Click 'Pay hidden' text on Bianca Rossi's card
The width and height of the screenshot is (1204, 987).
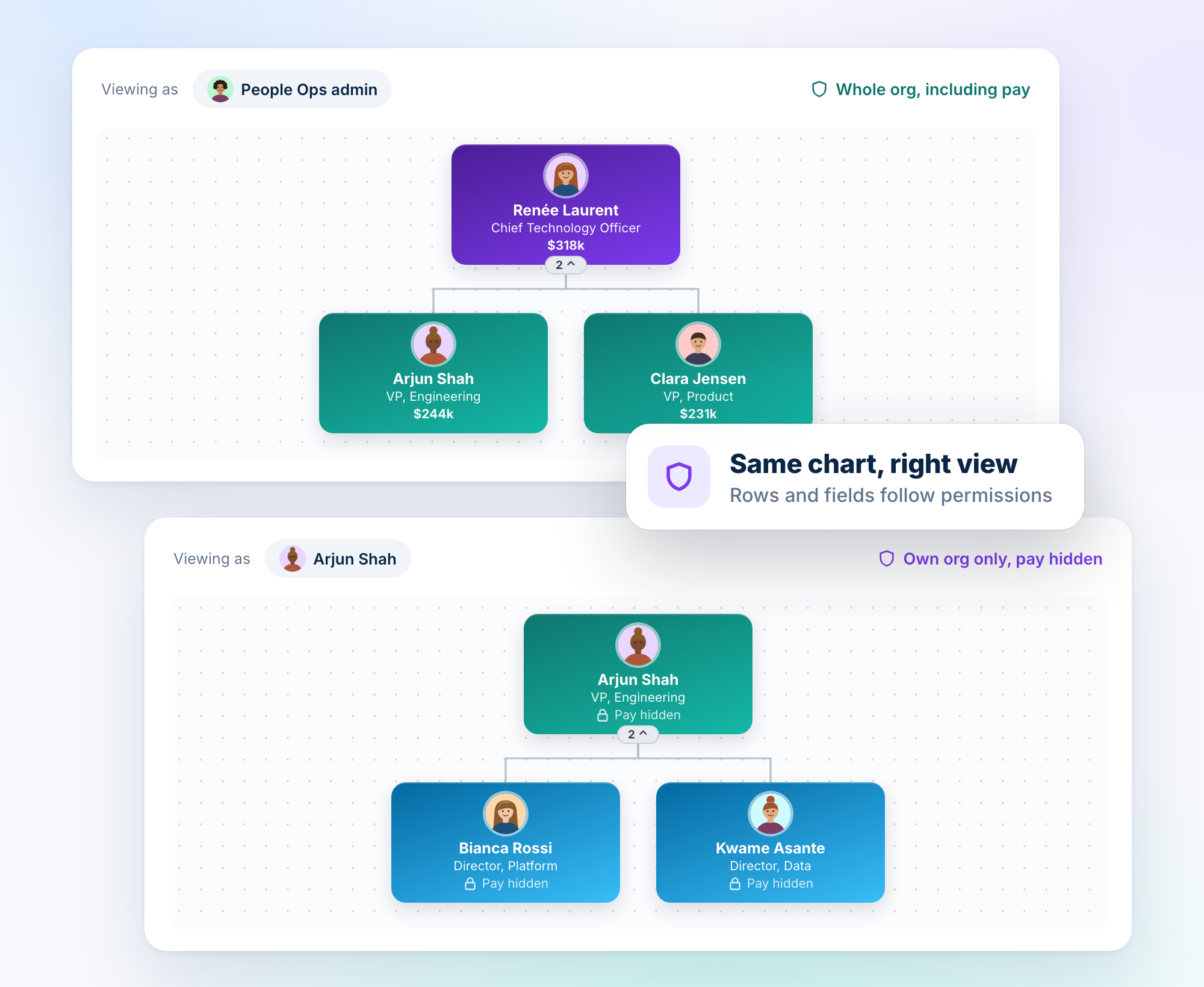(515, 883)
